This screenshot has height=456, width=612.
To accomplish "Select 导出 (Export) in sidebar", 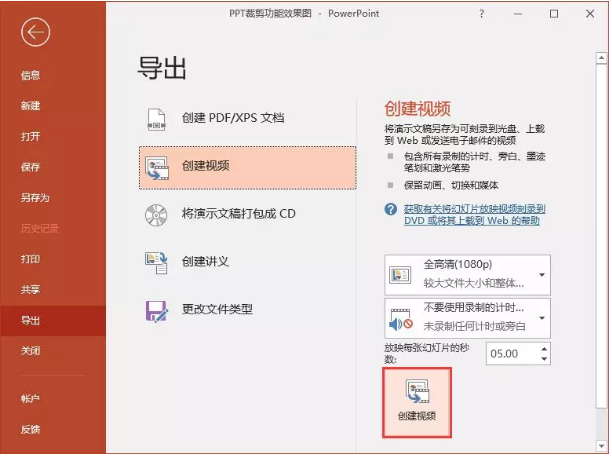I will pos(53,321).
